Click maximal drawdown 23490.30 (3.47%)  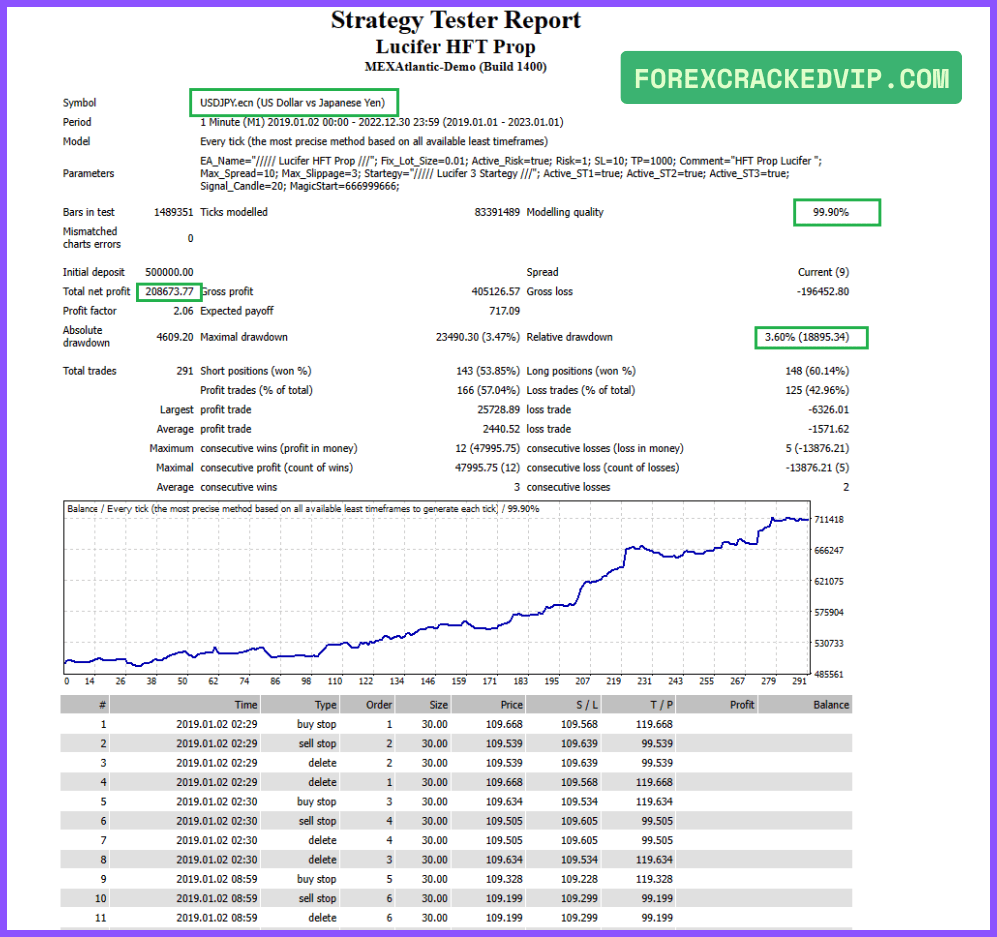click(478, 337)
